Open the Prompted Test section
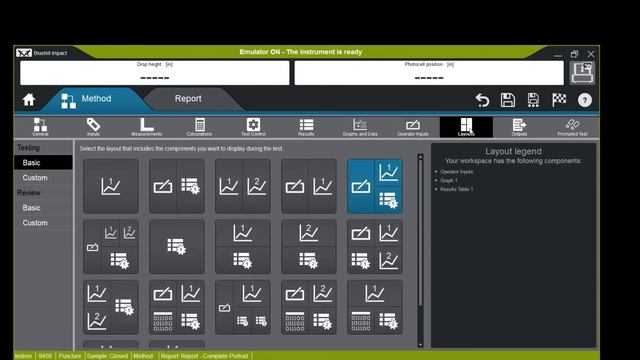 pos(572,127)
